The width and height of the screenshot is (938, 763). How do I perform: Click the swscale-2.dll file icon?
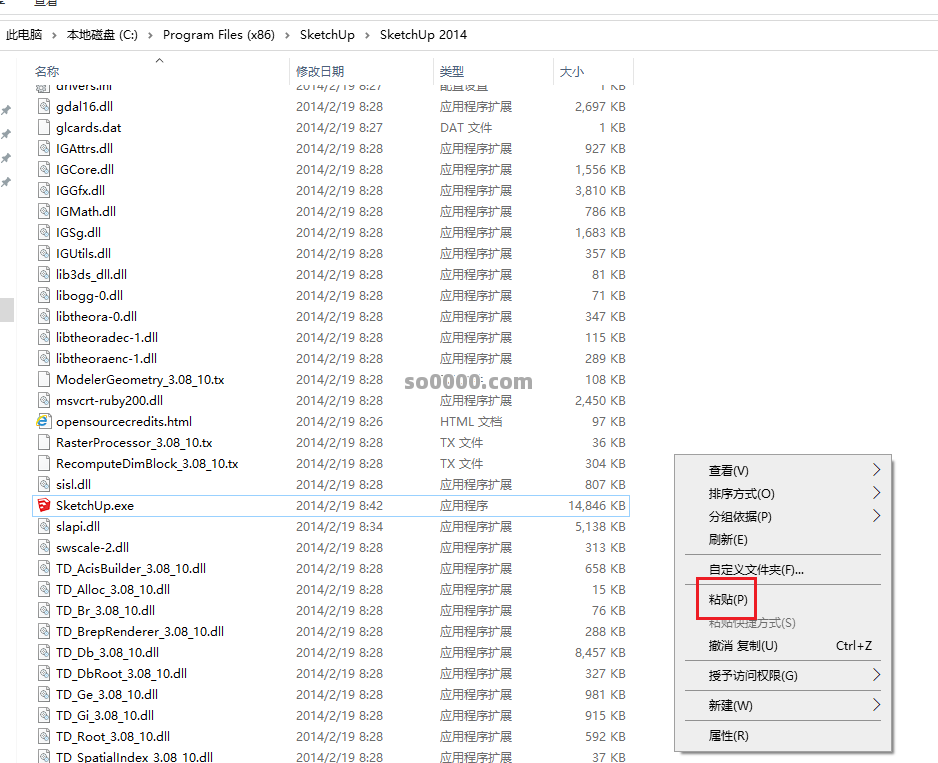point(44,547)
